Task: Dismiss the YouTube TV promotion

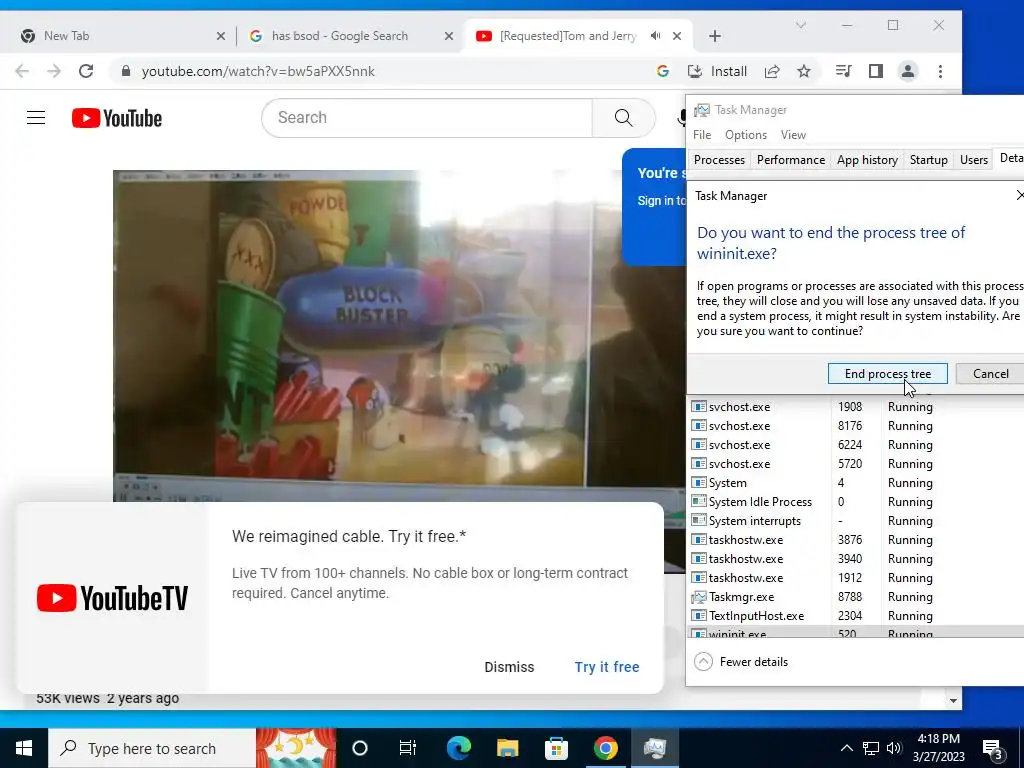Action: coord(509,667)
